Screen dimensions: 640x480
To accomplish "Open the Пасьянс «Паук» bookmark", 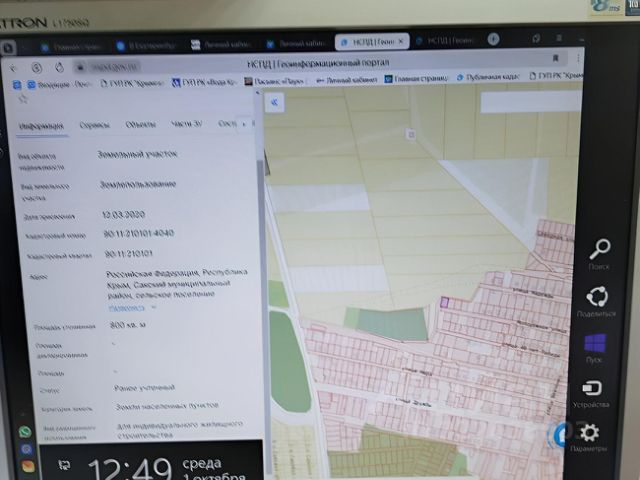I will [274, 81].
